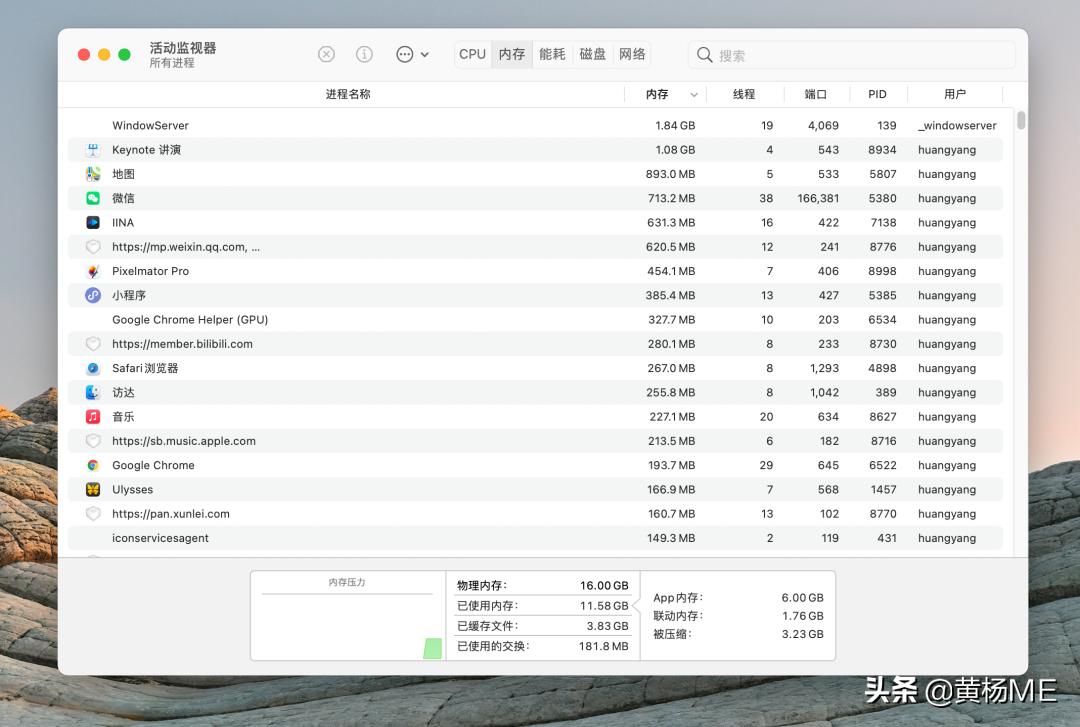The height and width of the screenshot is (727, 1080).
Task: Sort processes by the 线程 column header
Action: 744,94
